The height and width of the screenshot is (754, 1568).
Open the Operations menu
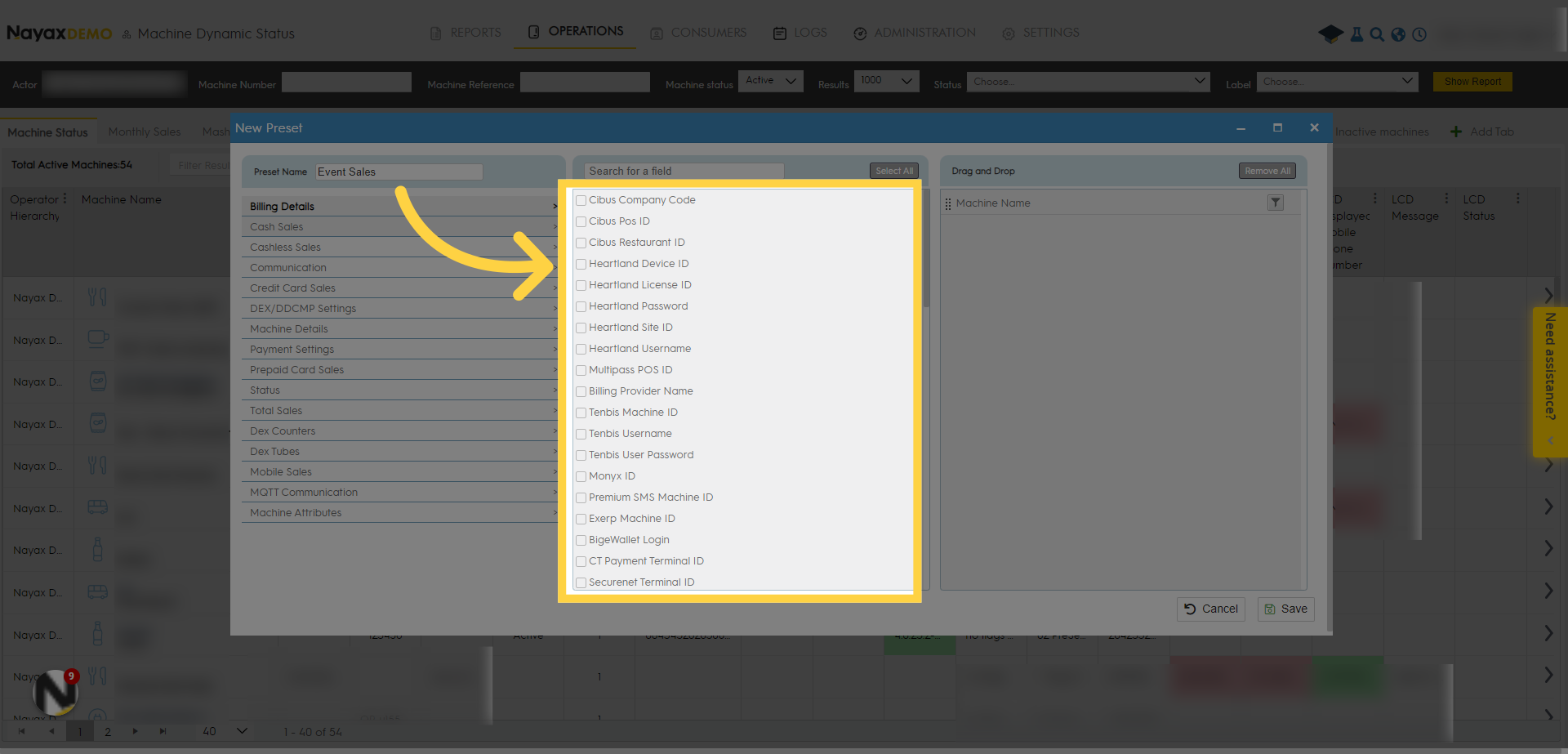click(575, 32)
